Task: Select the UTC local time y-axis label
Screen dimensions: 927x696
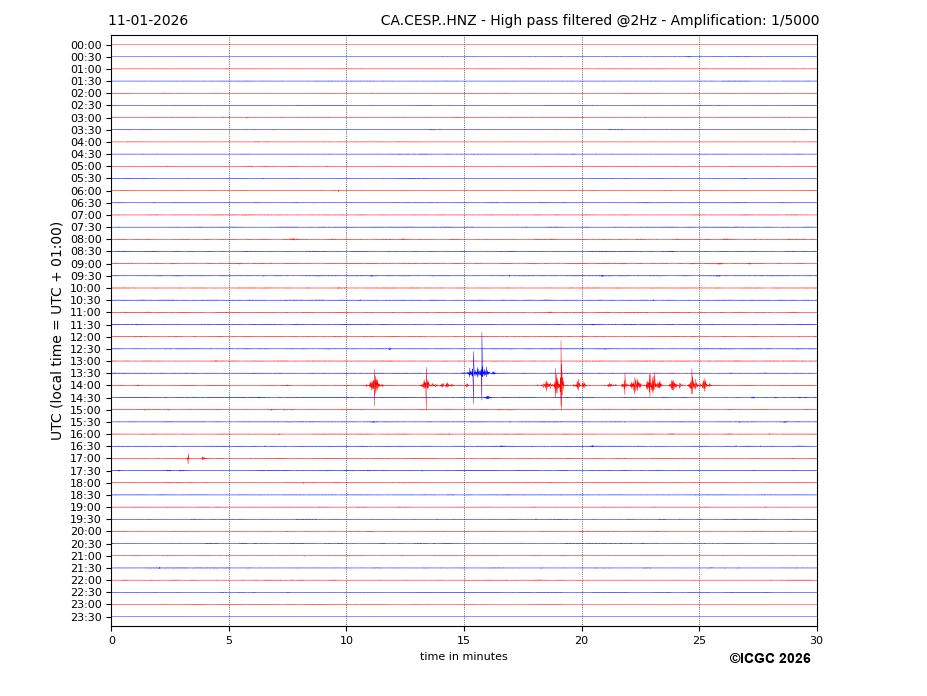Action: click(x=57, y=330)
